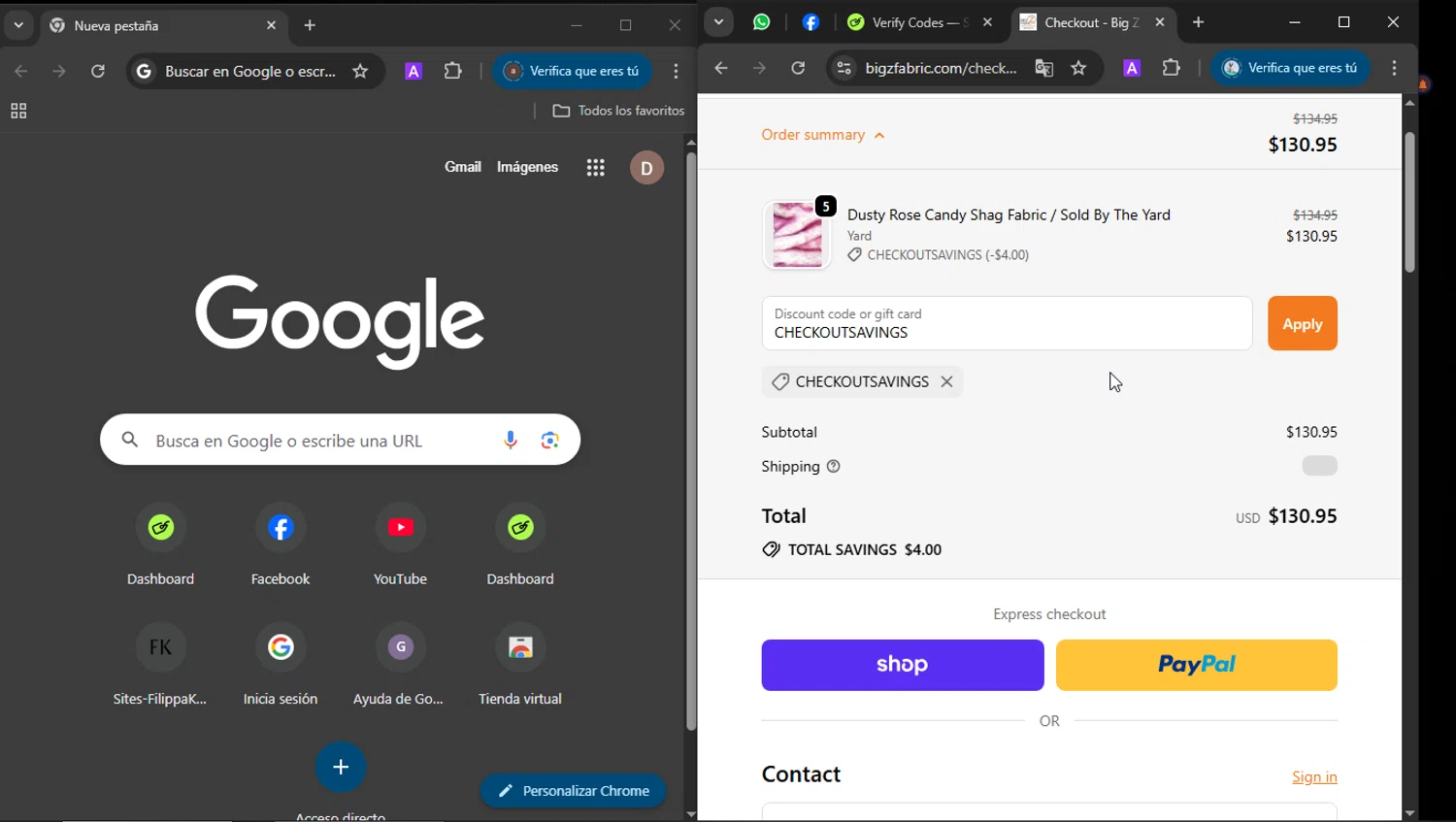The height and width of the screenshot is (822, 1456).
Task: Apply the discount code
Action: click(1303, 323)
